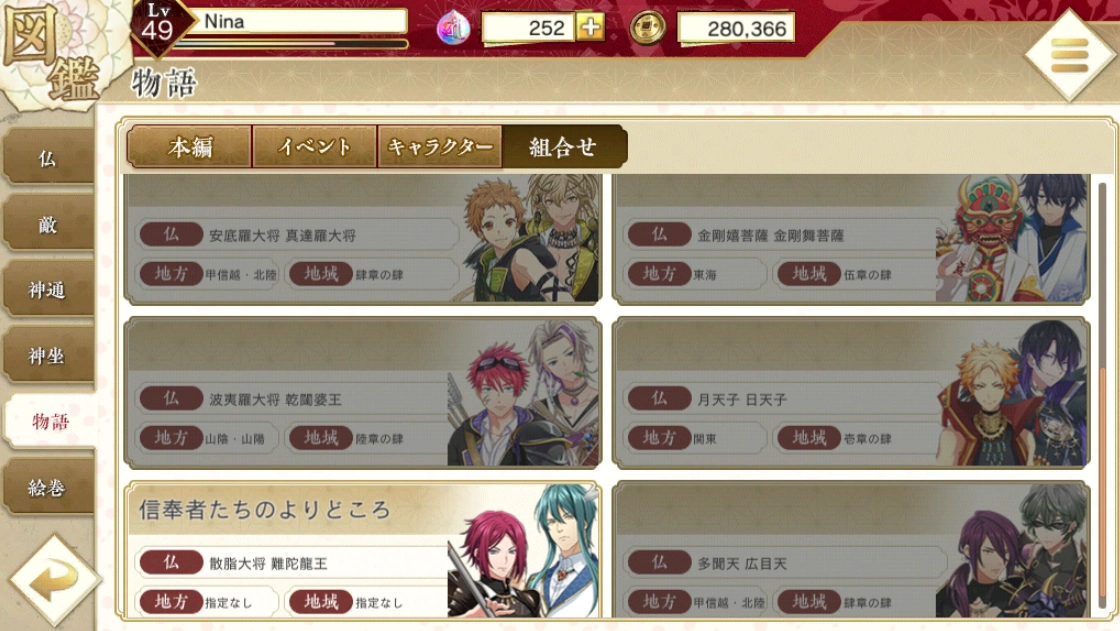Viewport: 1120px width, 631px height.
Task: Open the 仏 sidebar category
Action: tap(48, 157)
